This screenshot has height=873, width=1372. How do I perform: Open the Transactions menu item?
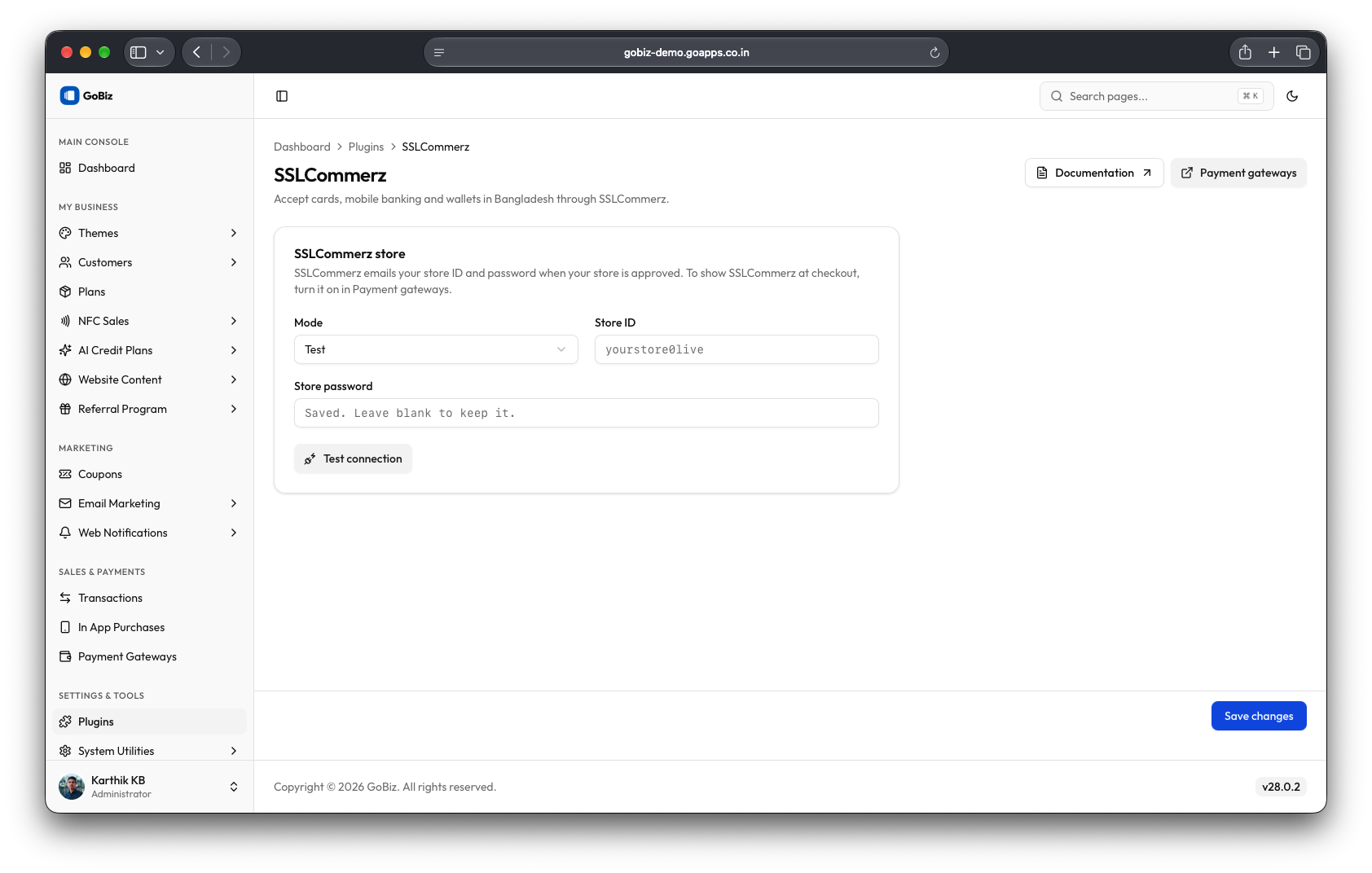[x=149, y=598]
